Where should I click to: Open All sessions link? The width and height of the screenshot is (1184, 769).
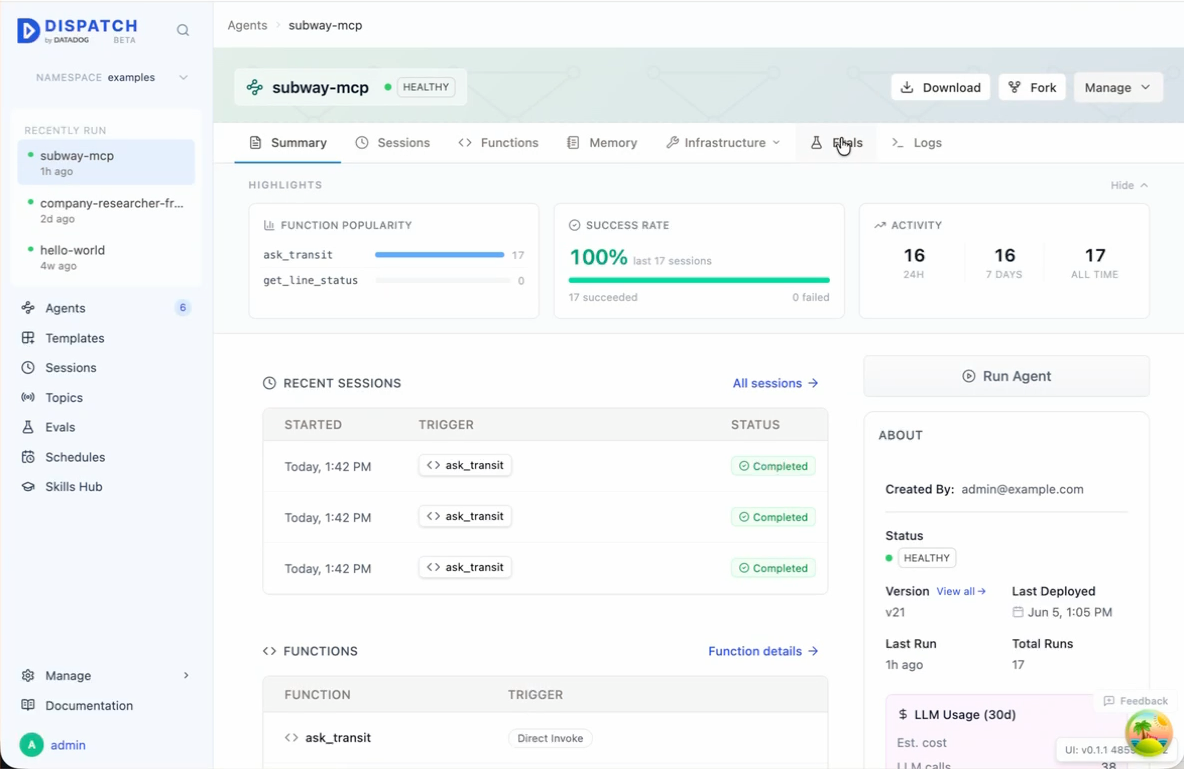click(x=775, y=383)
